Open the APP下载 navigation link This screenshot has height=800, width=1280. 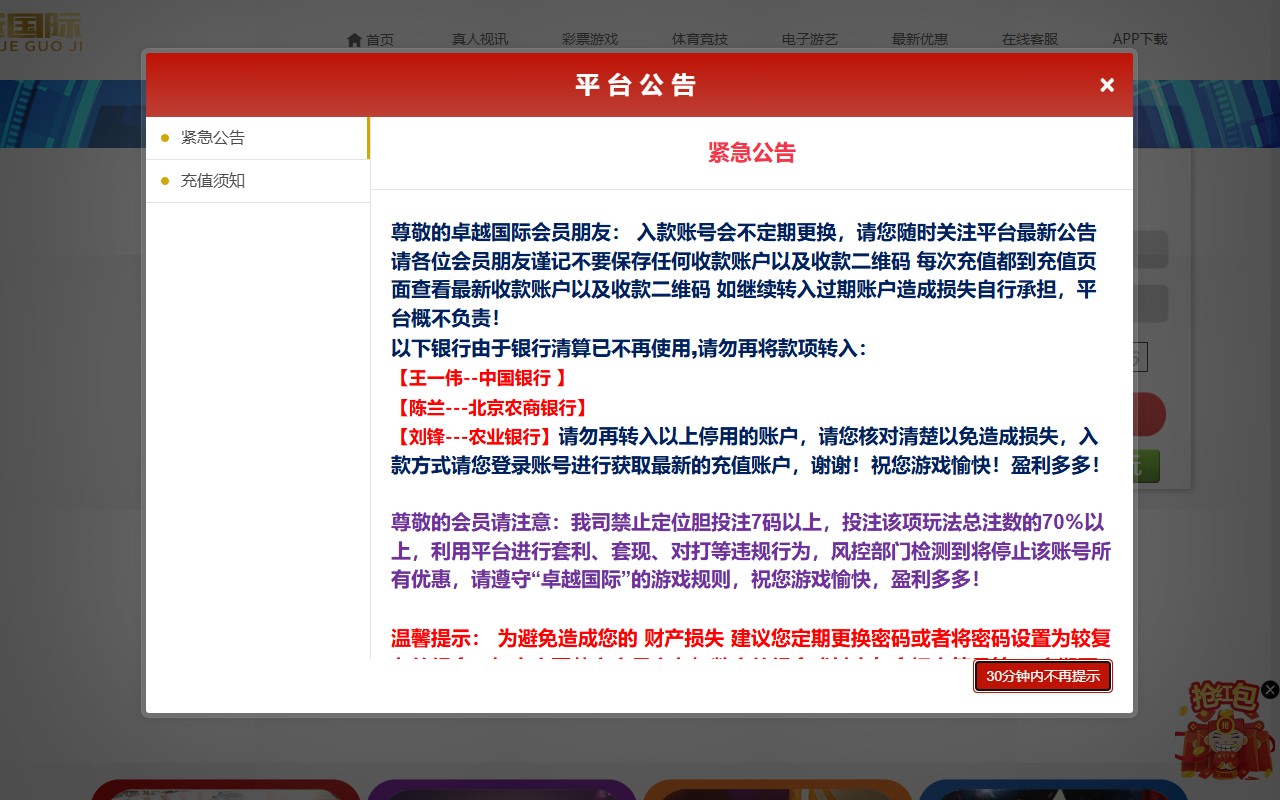1140,39
